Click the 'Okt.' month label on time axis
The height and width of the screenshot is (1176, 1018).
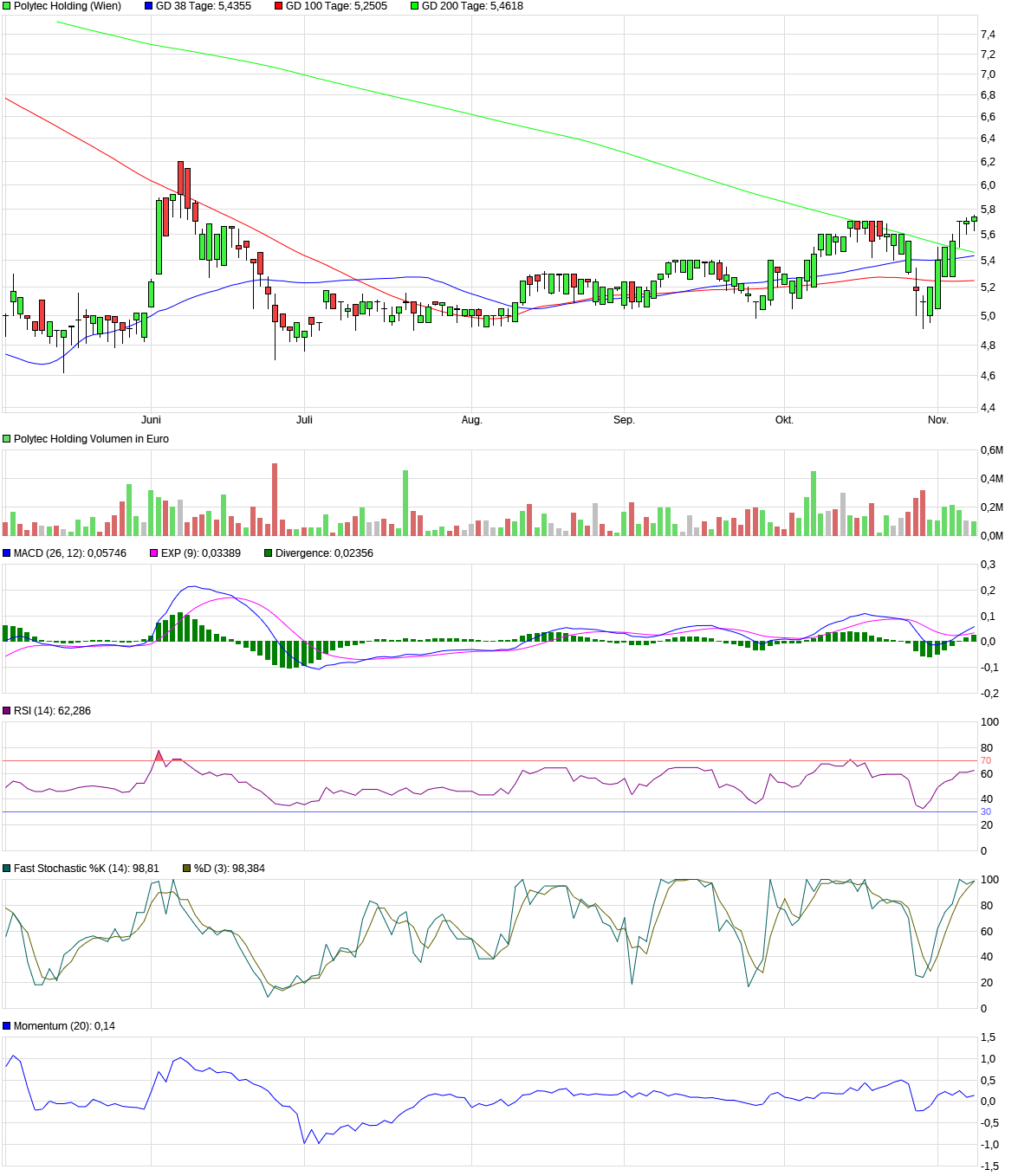click(x=784, y=420)
